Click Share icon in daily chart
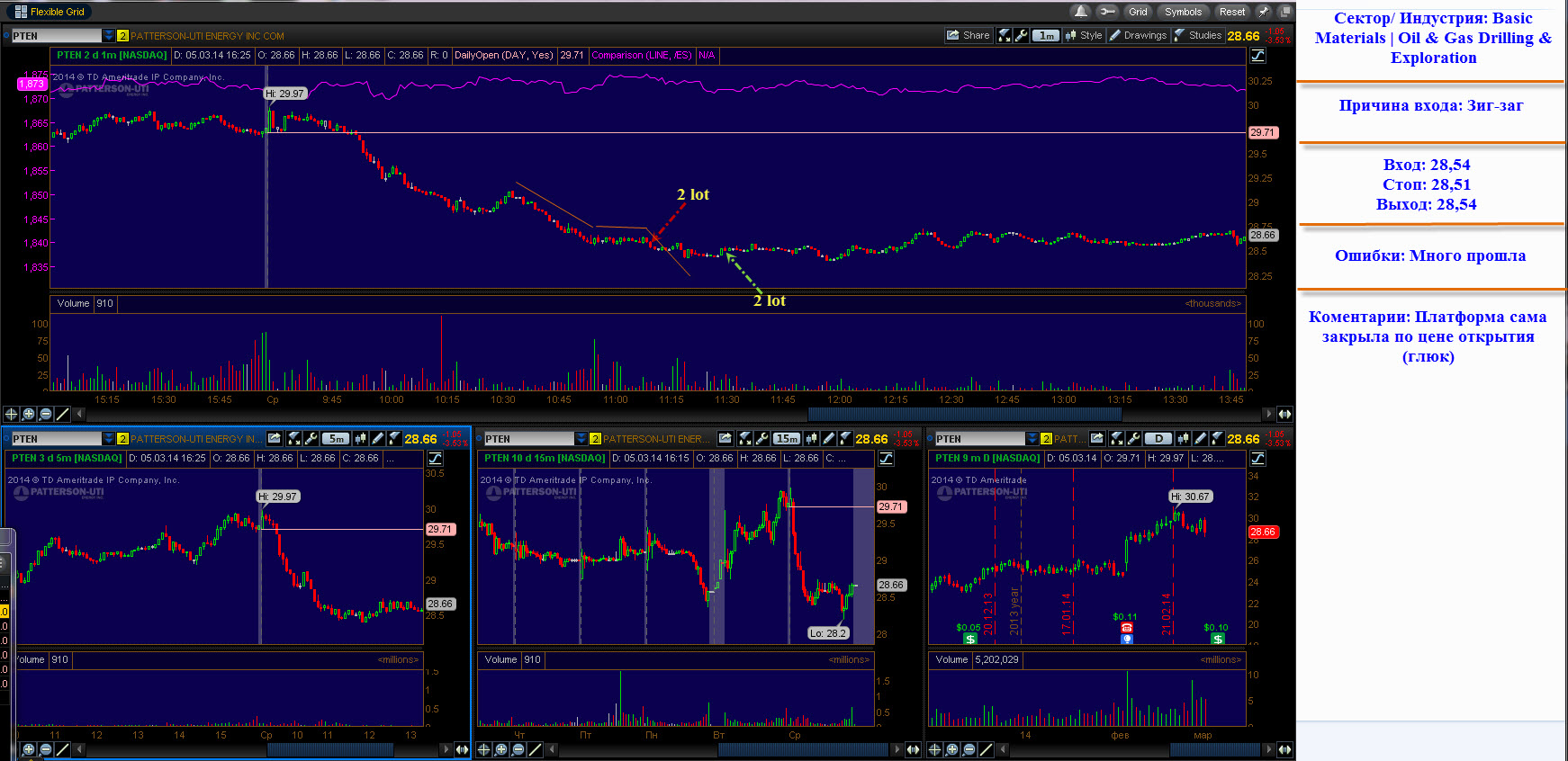Viewport: 1568px width, 761px height. (x=1097, y=438)
